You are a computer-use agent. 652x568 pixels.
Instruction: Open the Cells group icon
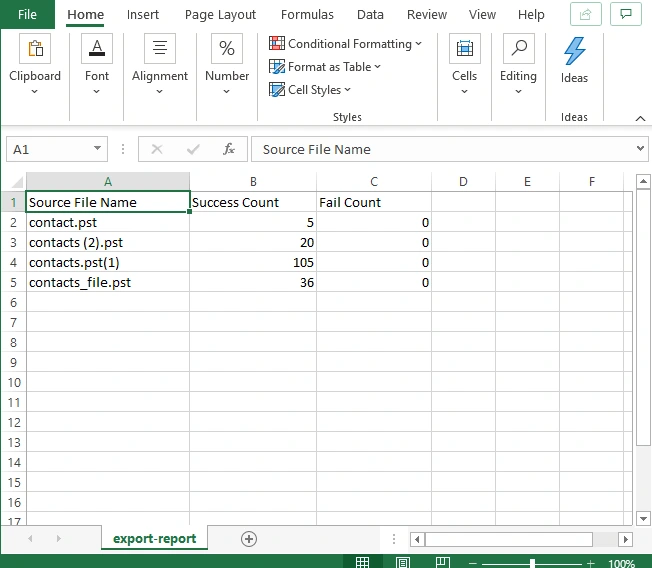[x=464, y=49]
